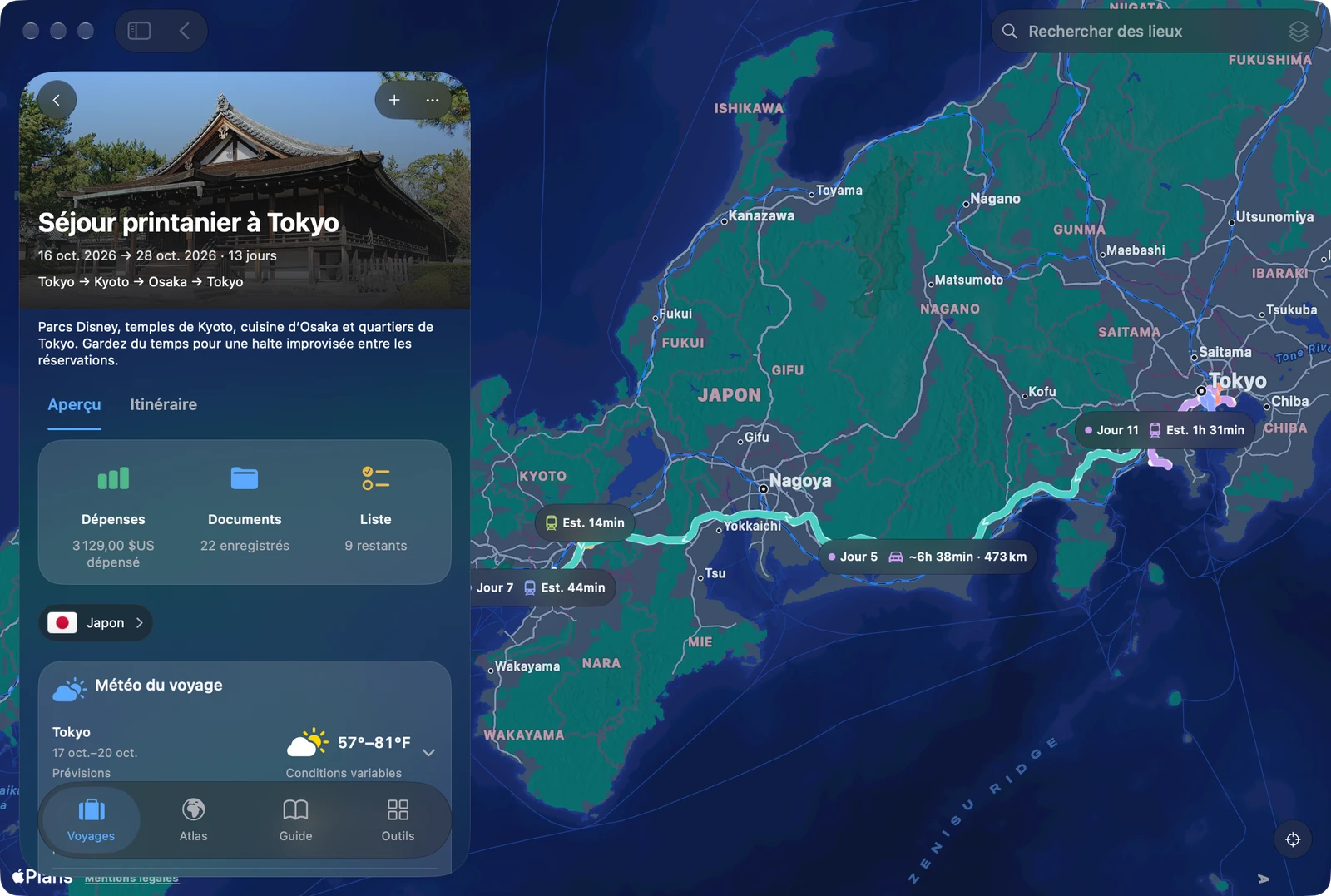
Task: Open the Liste checklist card
Action: click(x=376, y=509)
